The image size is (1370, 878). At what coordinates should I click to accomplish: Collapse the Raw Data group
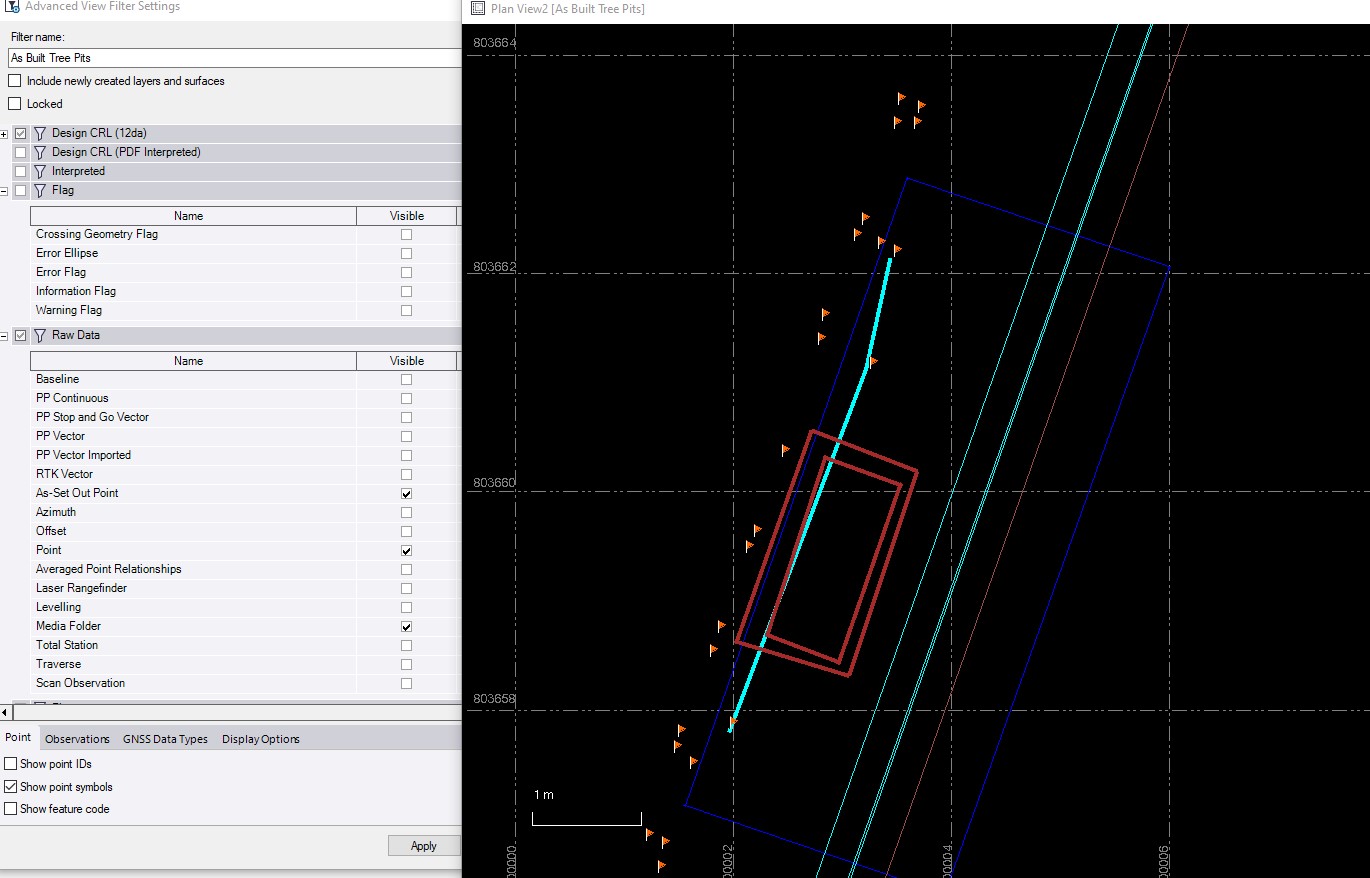(5, 337)
